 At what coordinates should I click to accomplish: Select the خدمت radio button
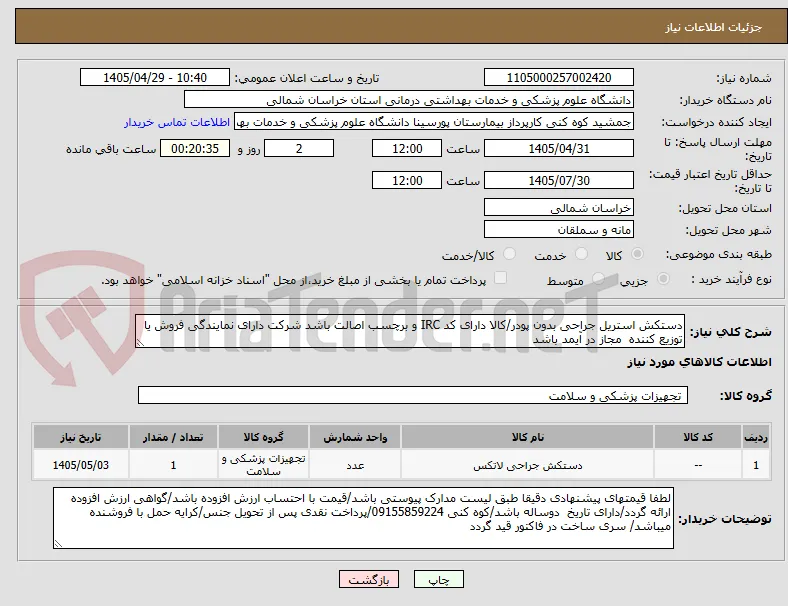click(x=581, y=254)
